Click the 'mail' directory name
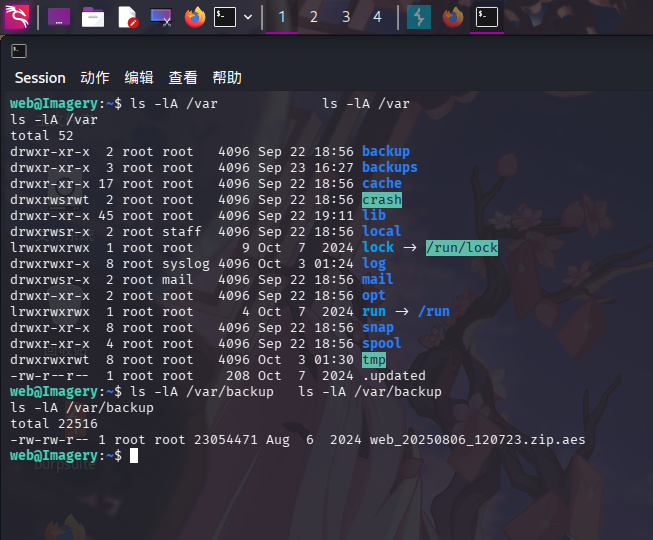Screen dimensions: 653x540 [x=378, y=279]
